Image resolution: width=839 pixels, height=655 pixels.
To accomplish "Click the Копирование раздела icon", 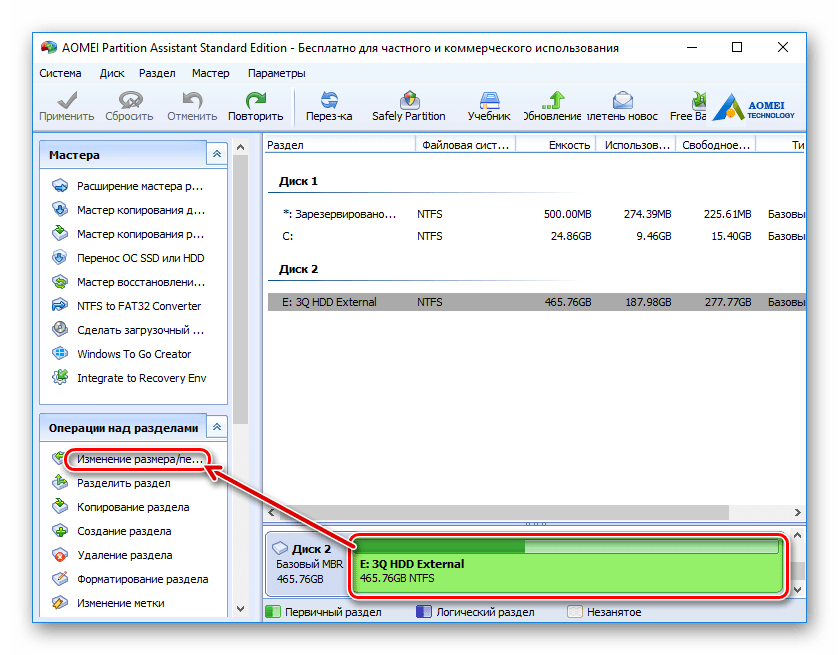I will [x=60, y=506].
